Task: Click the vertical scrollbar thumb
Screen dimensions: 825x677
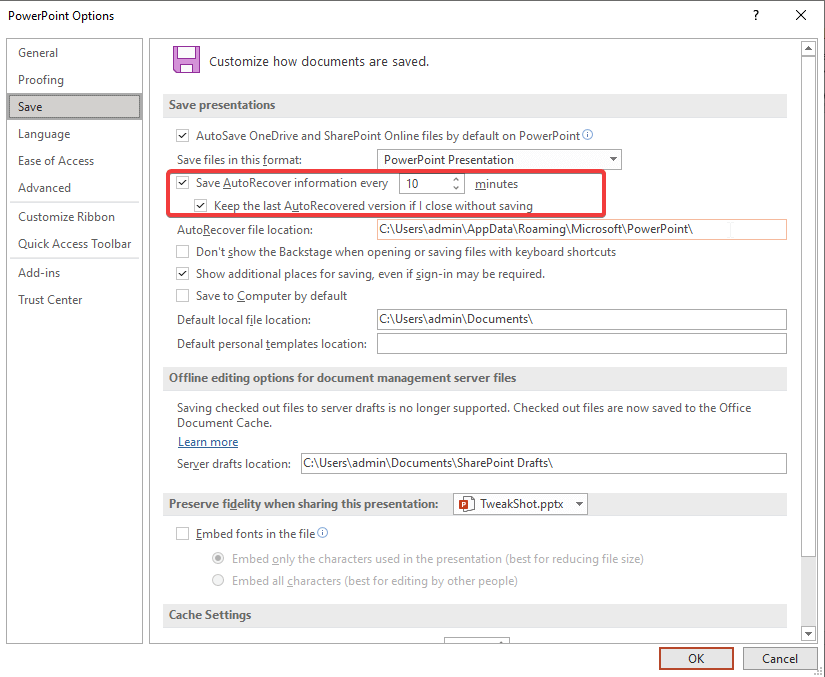Action: 808,306
